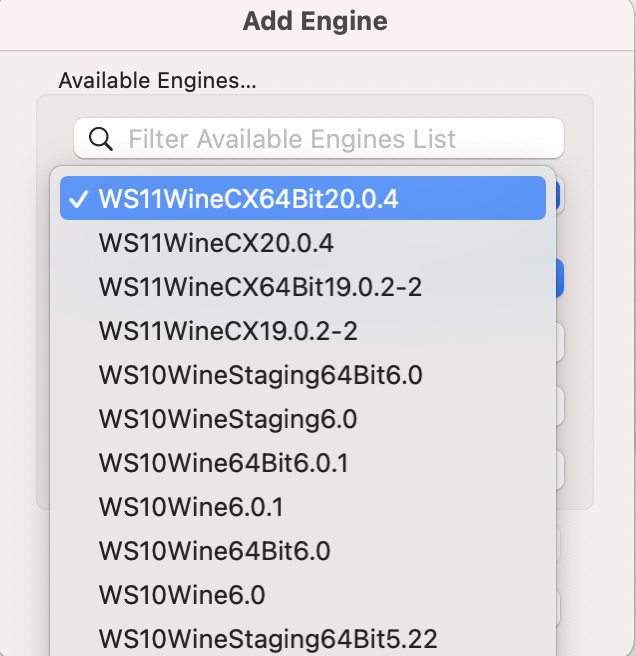636x656 pixels.
Task: Choose WS10WineStaging64Bit6.0 engine
Action: click(x=303, y=375)
